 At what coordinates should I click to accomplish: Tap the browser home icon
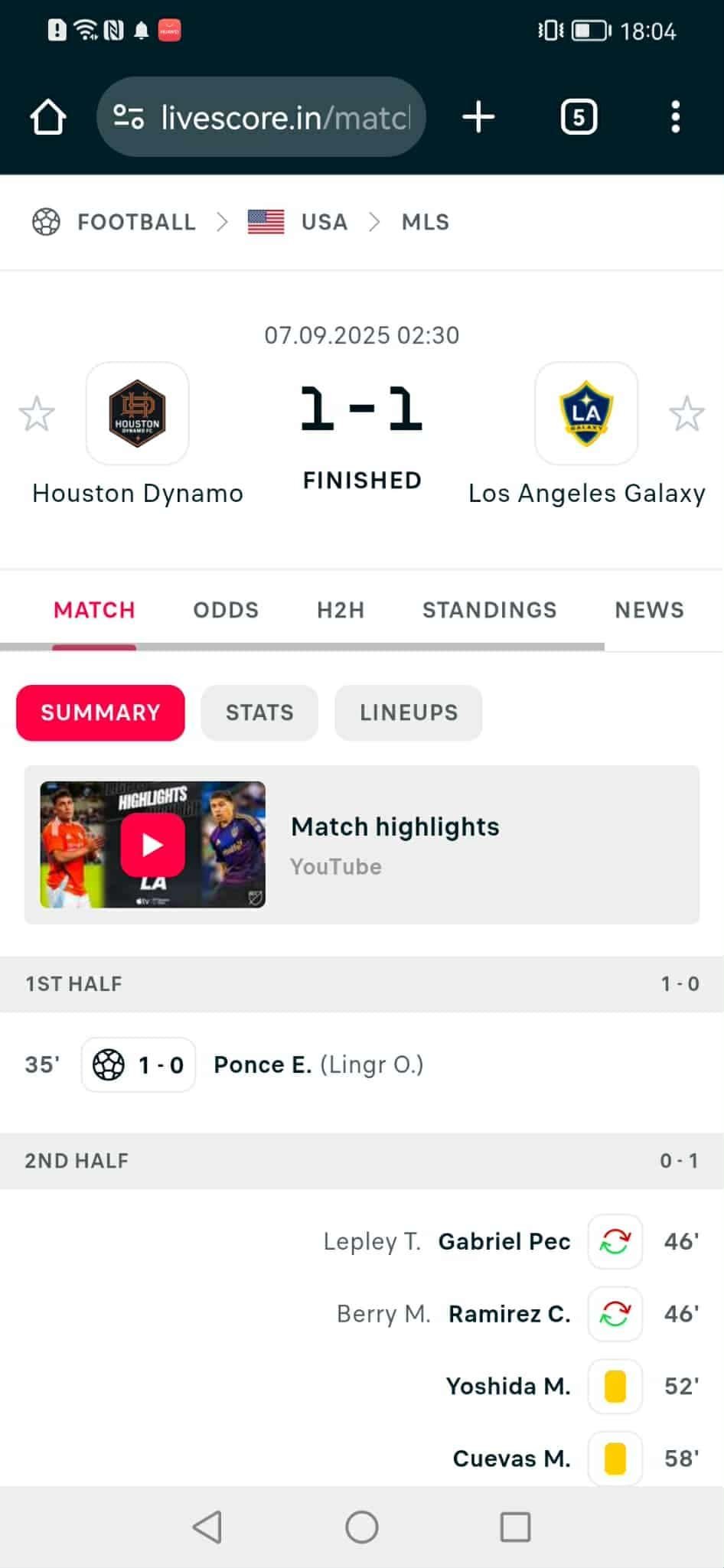coord(47,118)
